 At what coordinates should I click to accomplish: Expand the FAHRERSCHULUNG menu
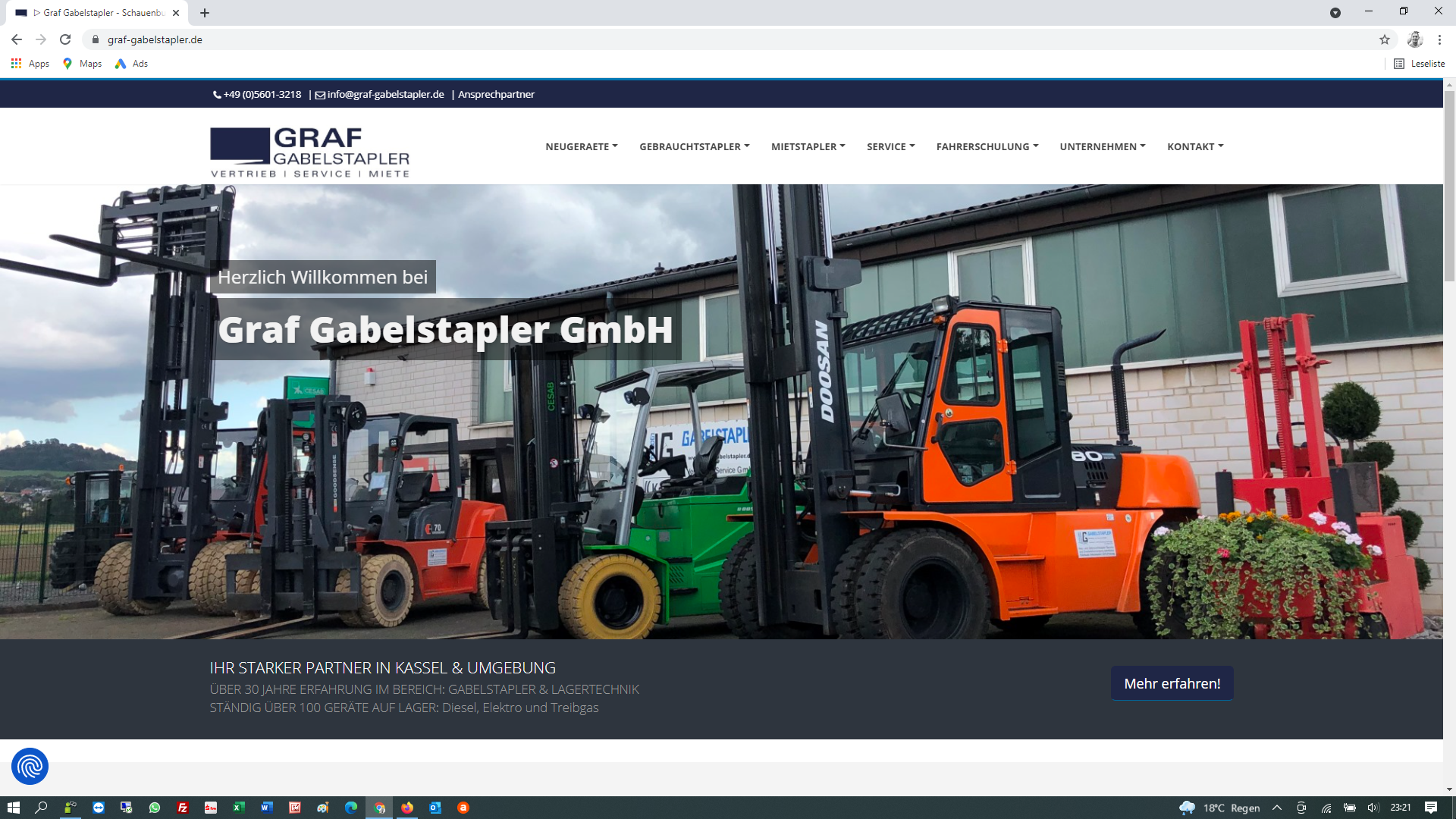[987, 146]
